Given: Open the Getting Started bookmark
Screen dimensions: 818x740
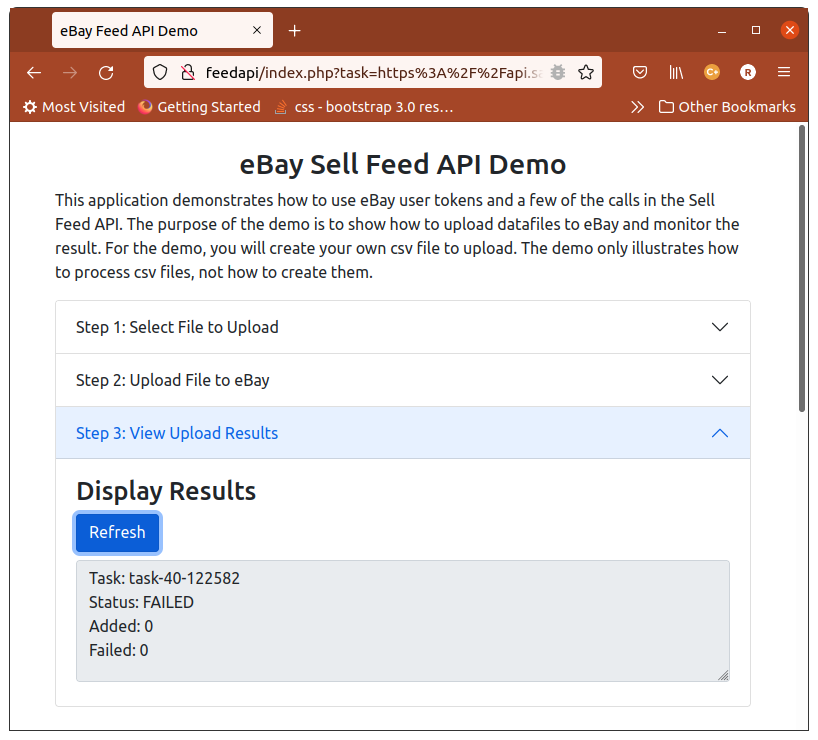Looking at the screenshot, I should [x=199, y=107].
